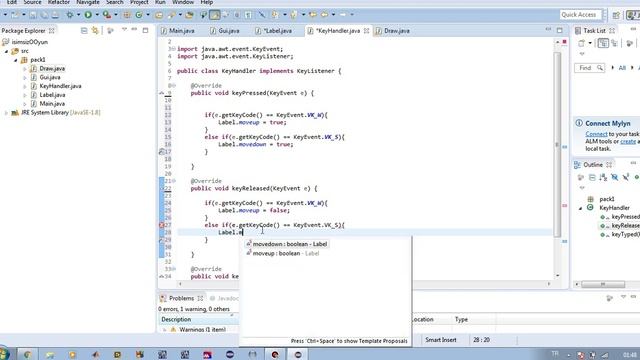Screen dimensions: 640x360
Task: Open the New Task dropdown arrow in Task List
Action: click(590, 43)
